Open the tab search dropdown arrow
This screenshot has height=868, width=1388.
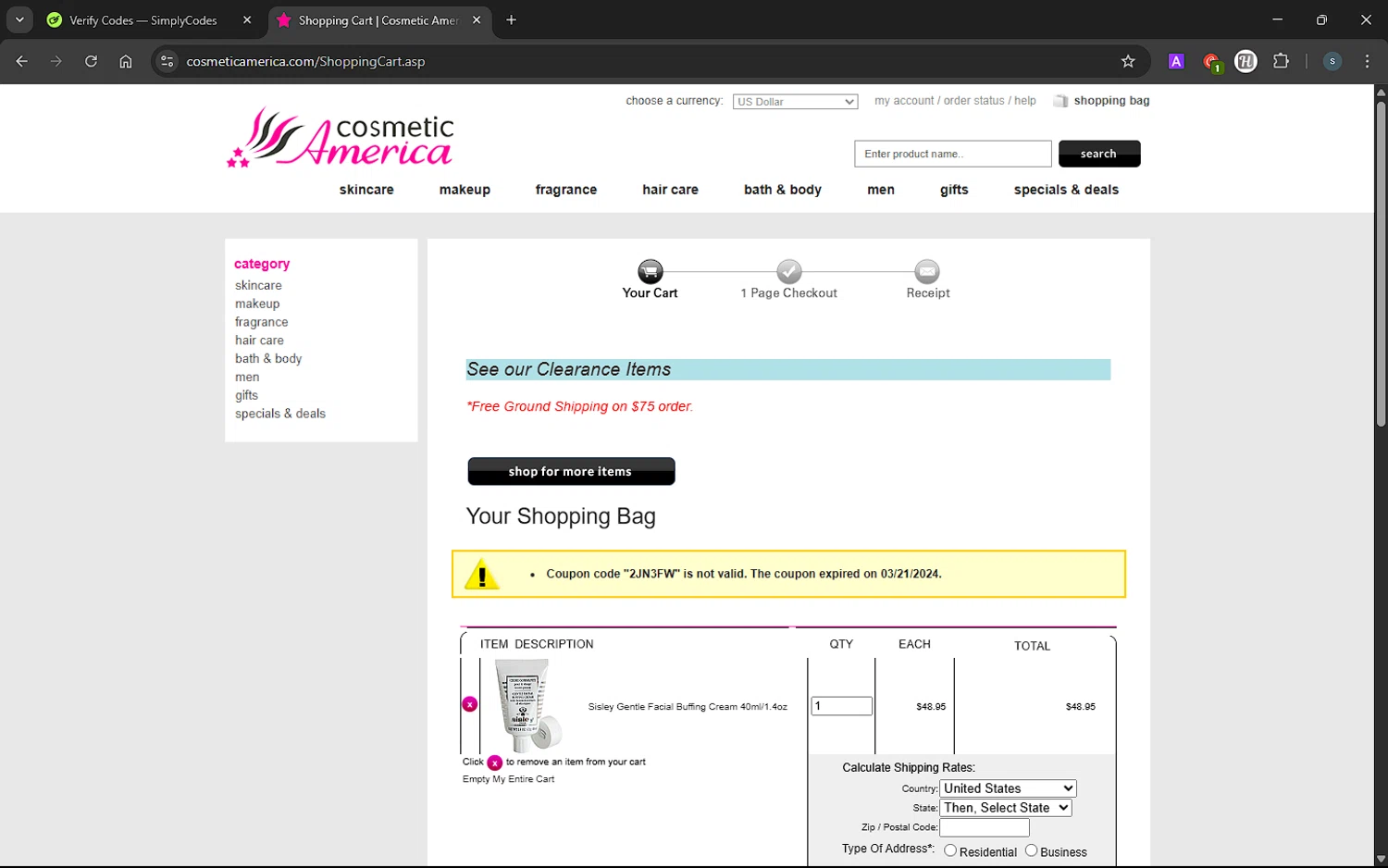pyautogui.click(x=19, y=19)
